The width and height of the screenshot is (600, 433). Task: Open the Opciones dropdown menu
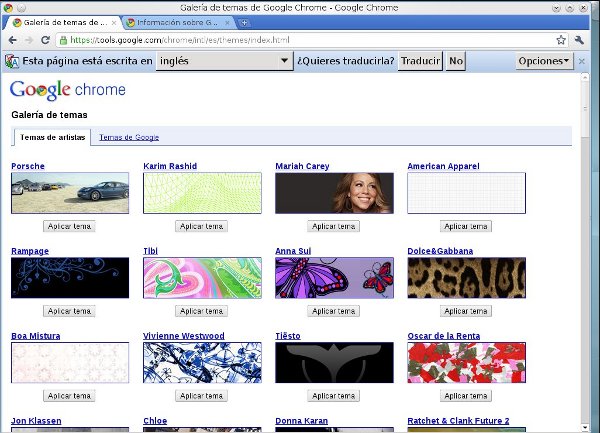(x=544, y=61)
